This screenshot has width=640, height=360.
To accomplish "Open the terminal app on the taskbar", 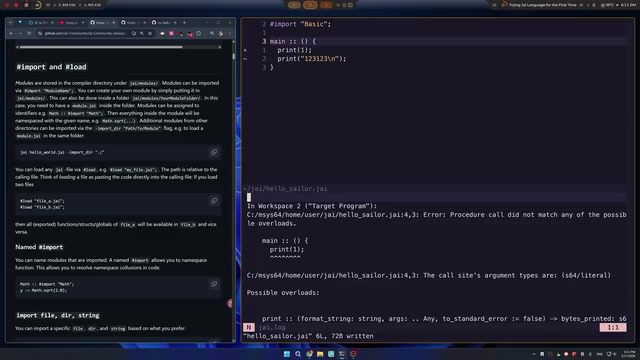I will tap(342, 354).
